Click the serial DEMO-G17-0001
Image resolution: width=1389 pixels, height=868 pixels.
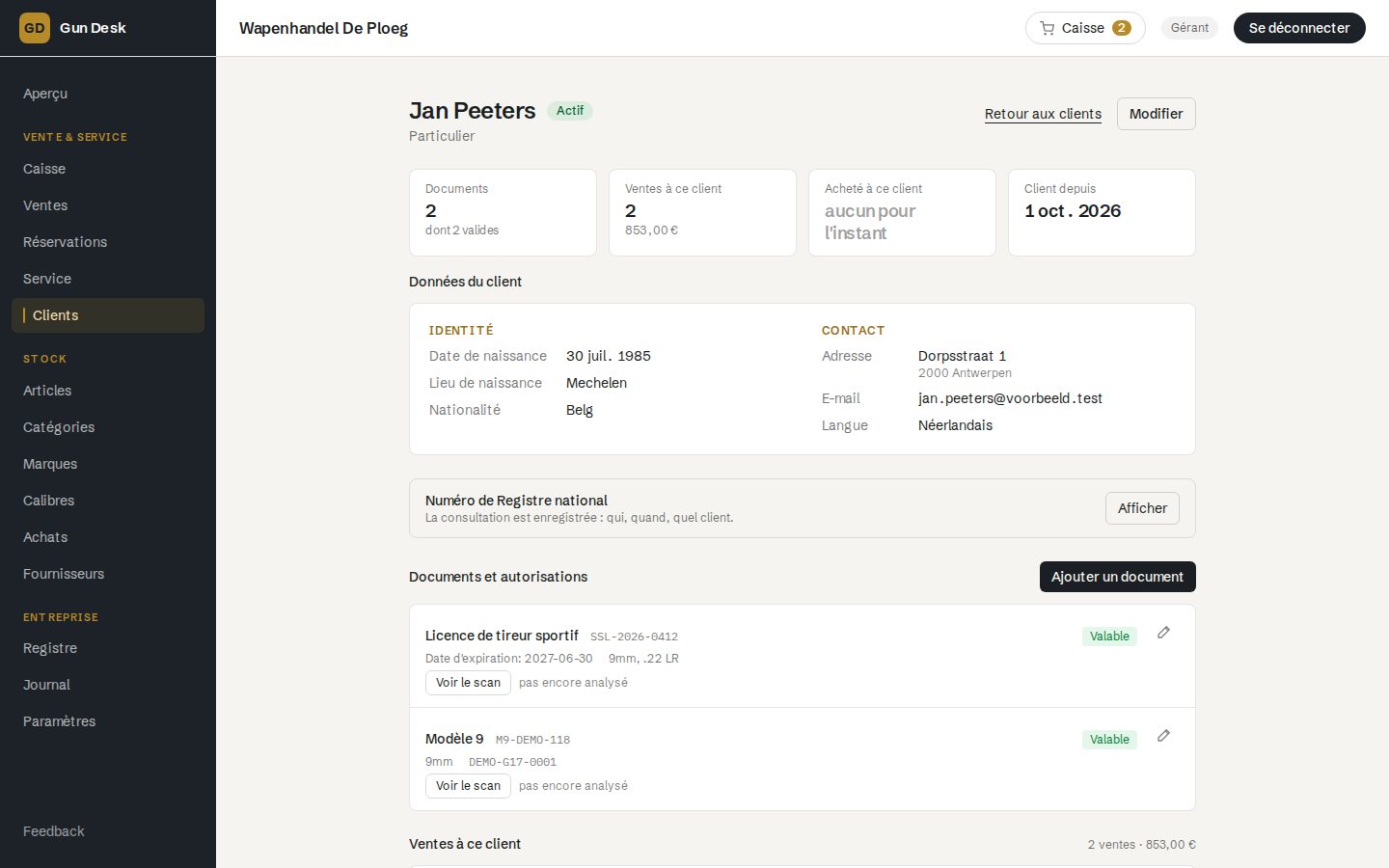point(512,762)
